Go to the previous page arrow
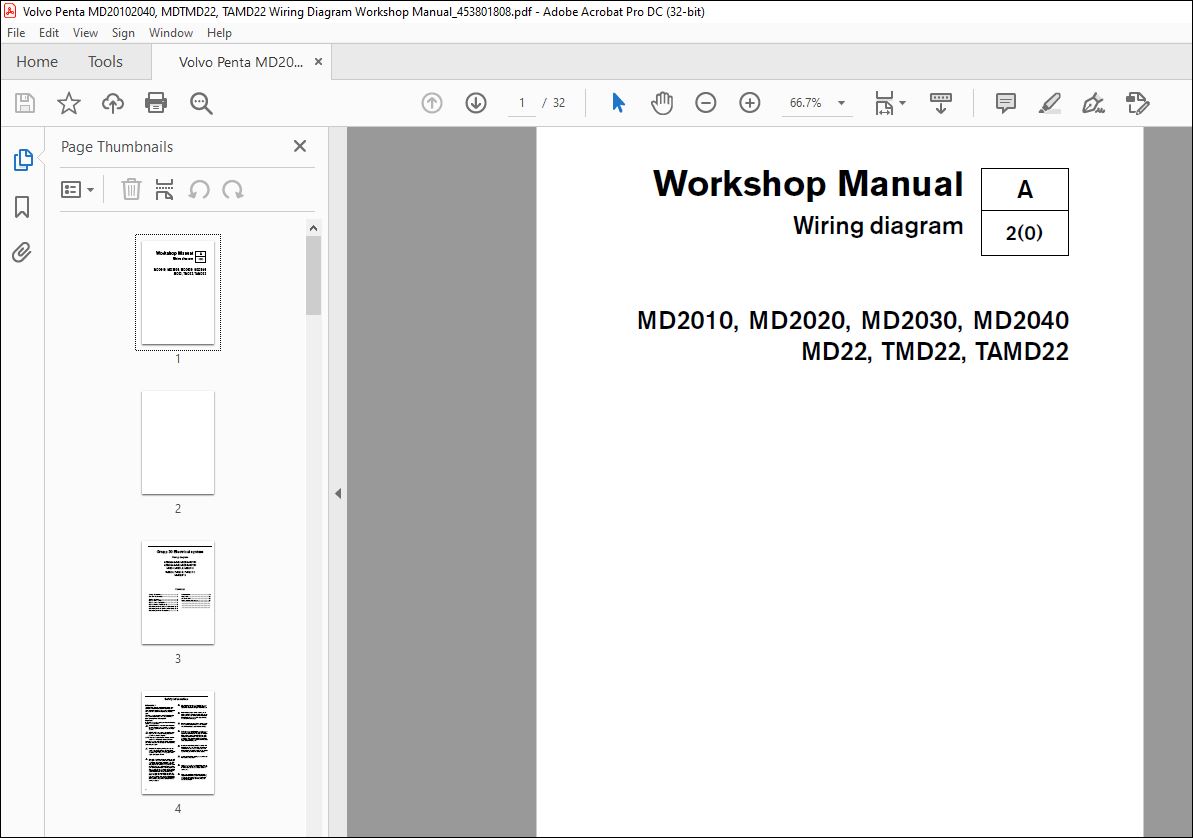This screenshot has width=1193, height=838. point(431,103)
